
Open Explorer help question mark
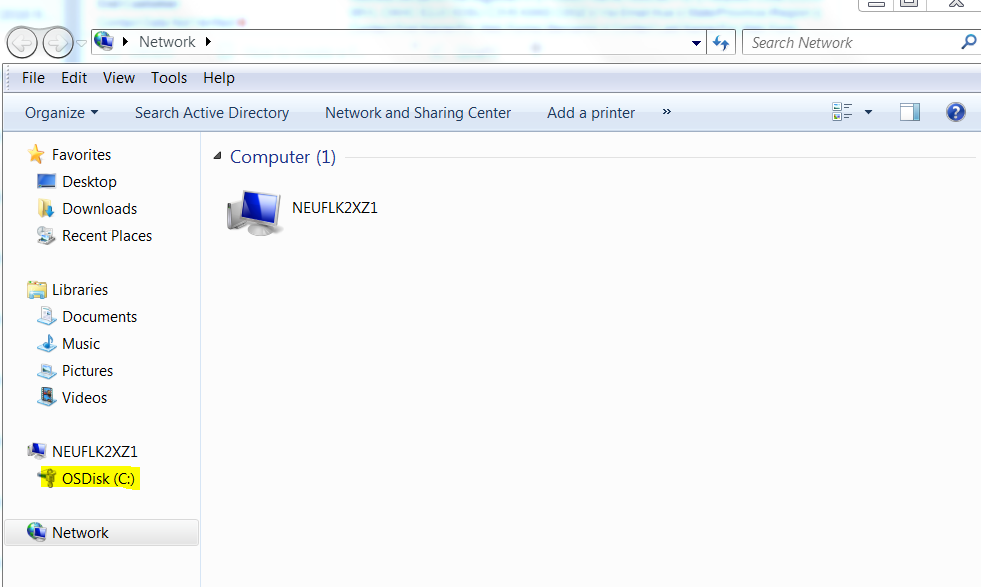point(955,112)
